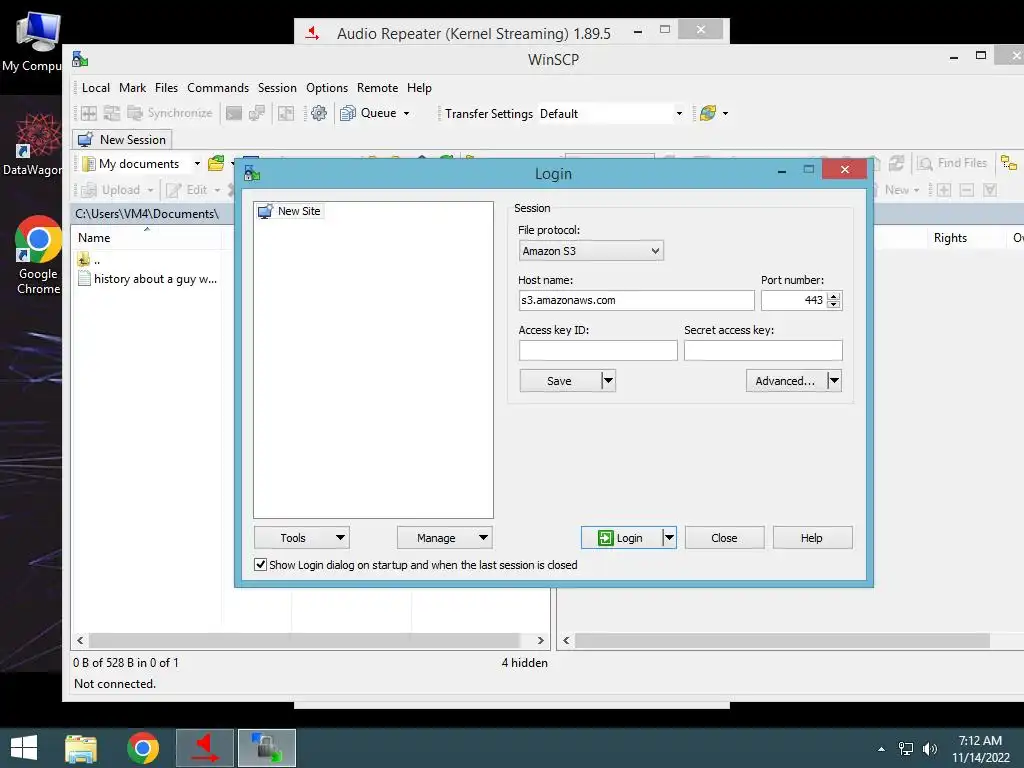
Task: Click the Refresh icon in remote panel toolbar
Action: pos(897,163)
